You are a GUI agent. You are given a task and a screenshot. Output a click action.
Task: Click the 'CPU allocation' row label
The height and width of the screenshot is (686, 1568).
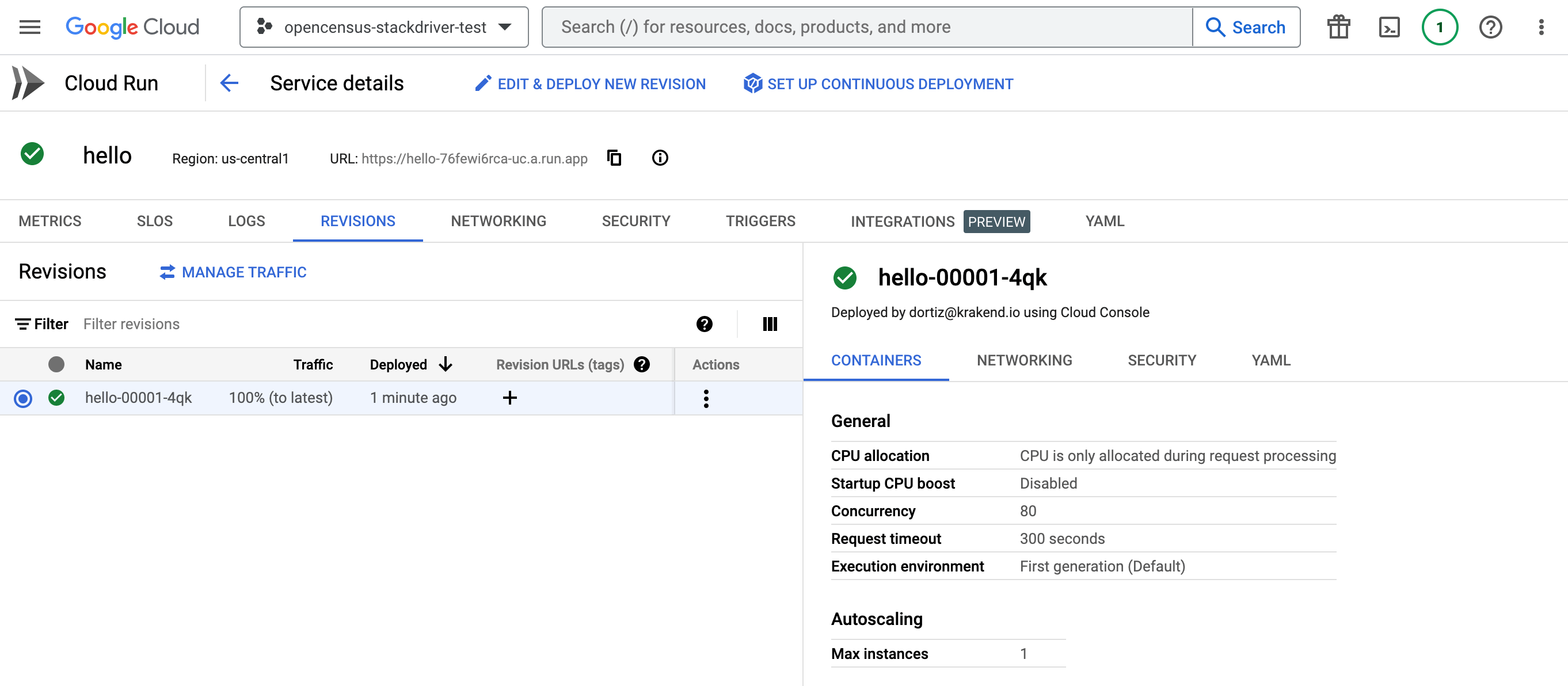(880, 455)
